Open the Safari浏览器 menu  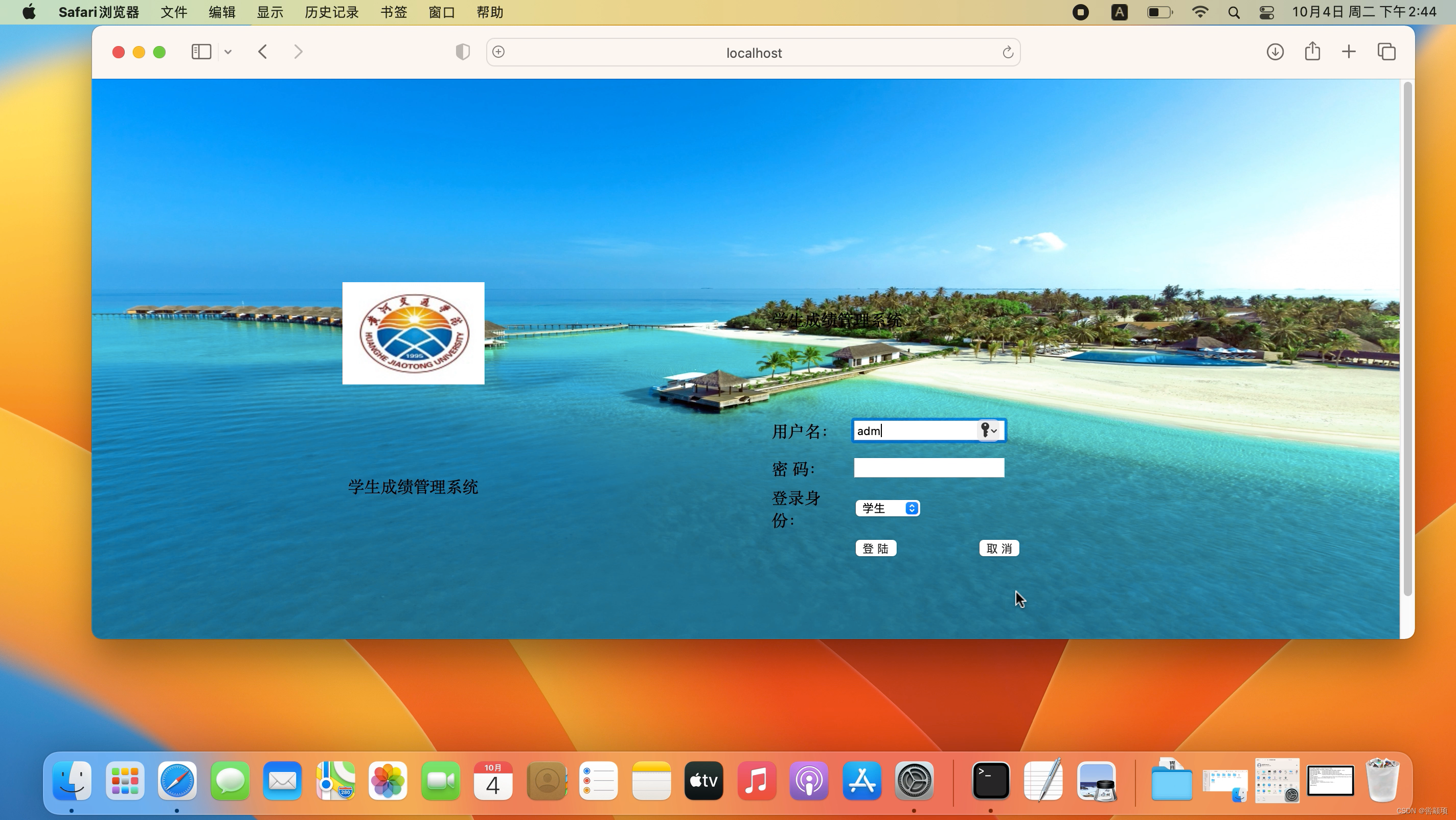tap(99, 12)
